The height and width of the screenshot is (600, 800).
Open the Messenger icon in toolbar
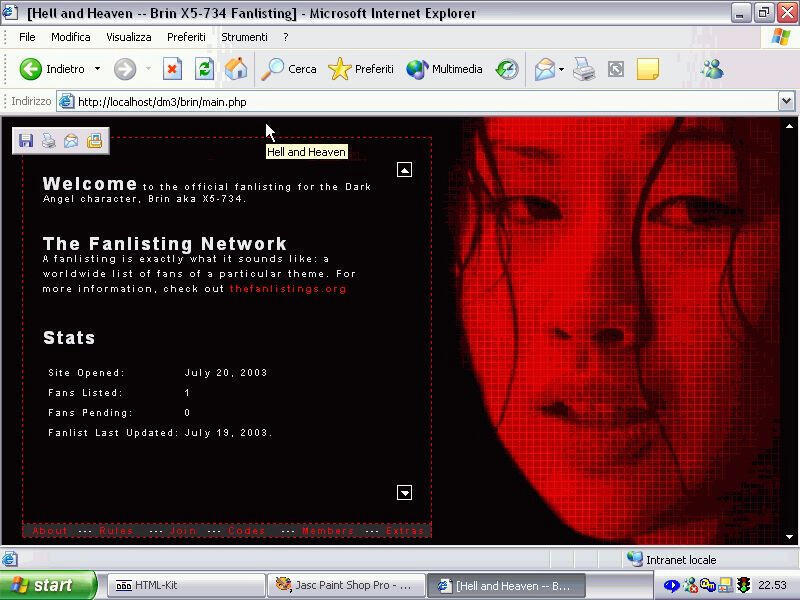712,69
